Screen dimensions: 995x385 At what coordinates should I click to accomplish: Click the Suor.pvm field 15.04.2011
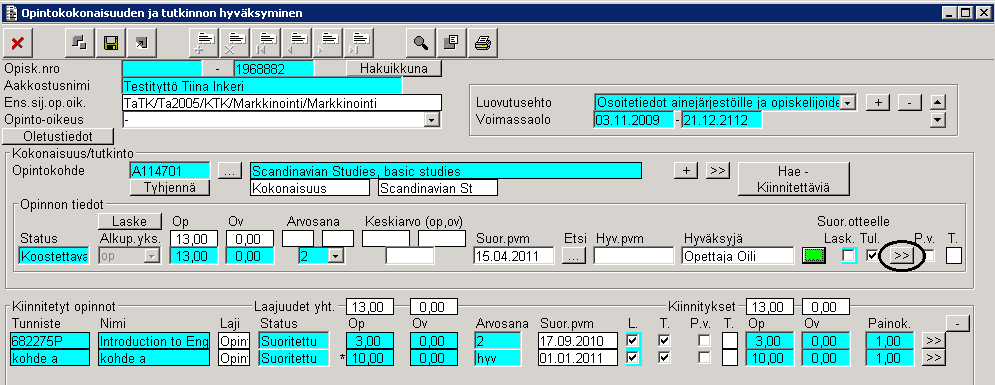[513, 256]
